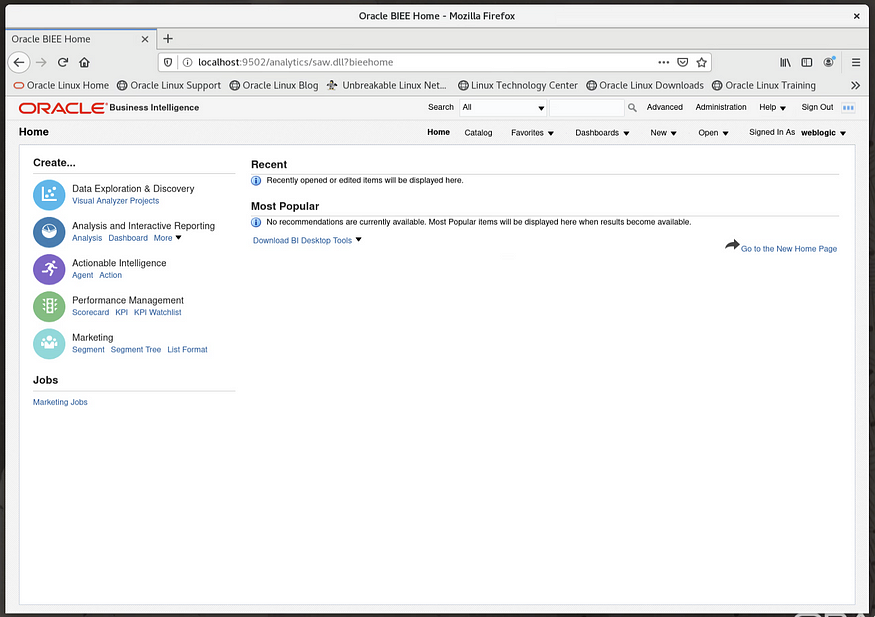Click the three-dot accessibility icon beside Sign Out
This screenshot has height=617, width=875.
pos(848,108)
